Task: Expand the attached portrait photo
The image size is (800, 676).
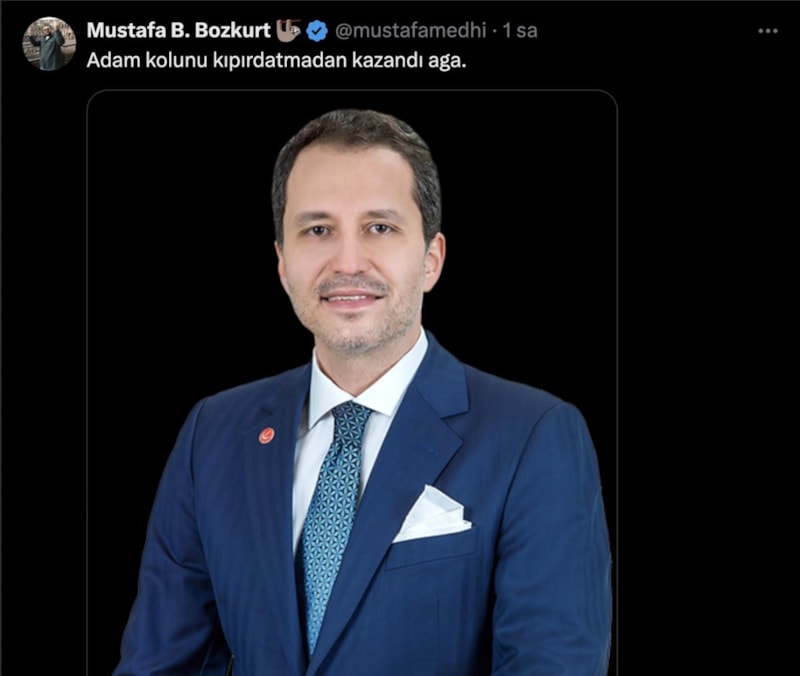Action: coord(352,383)
